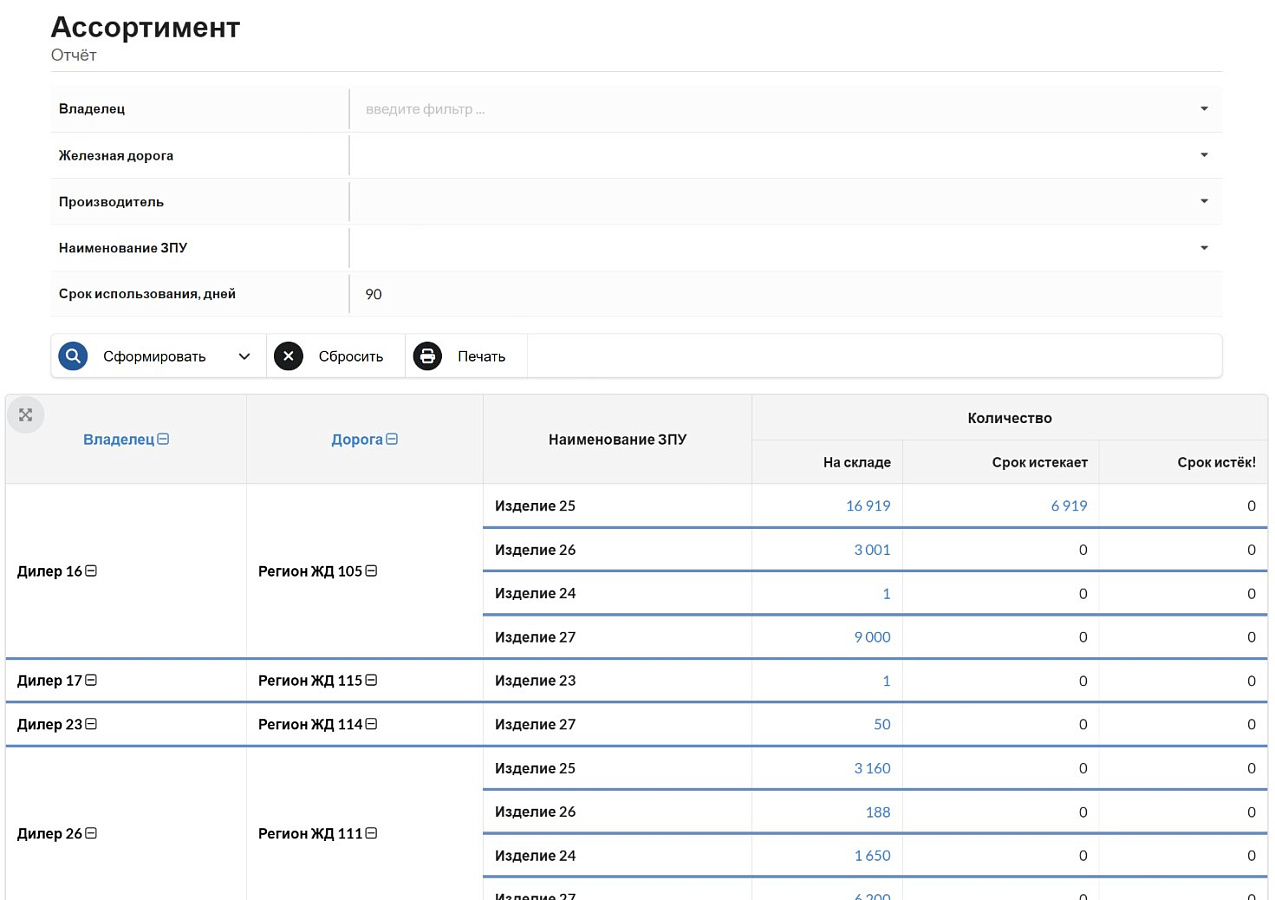Collapse the Регион ЖД 111 group
The image size is (1275, 900).
(371, 834)
